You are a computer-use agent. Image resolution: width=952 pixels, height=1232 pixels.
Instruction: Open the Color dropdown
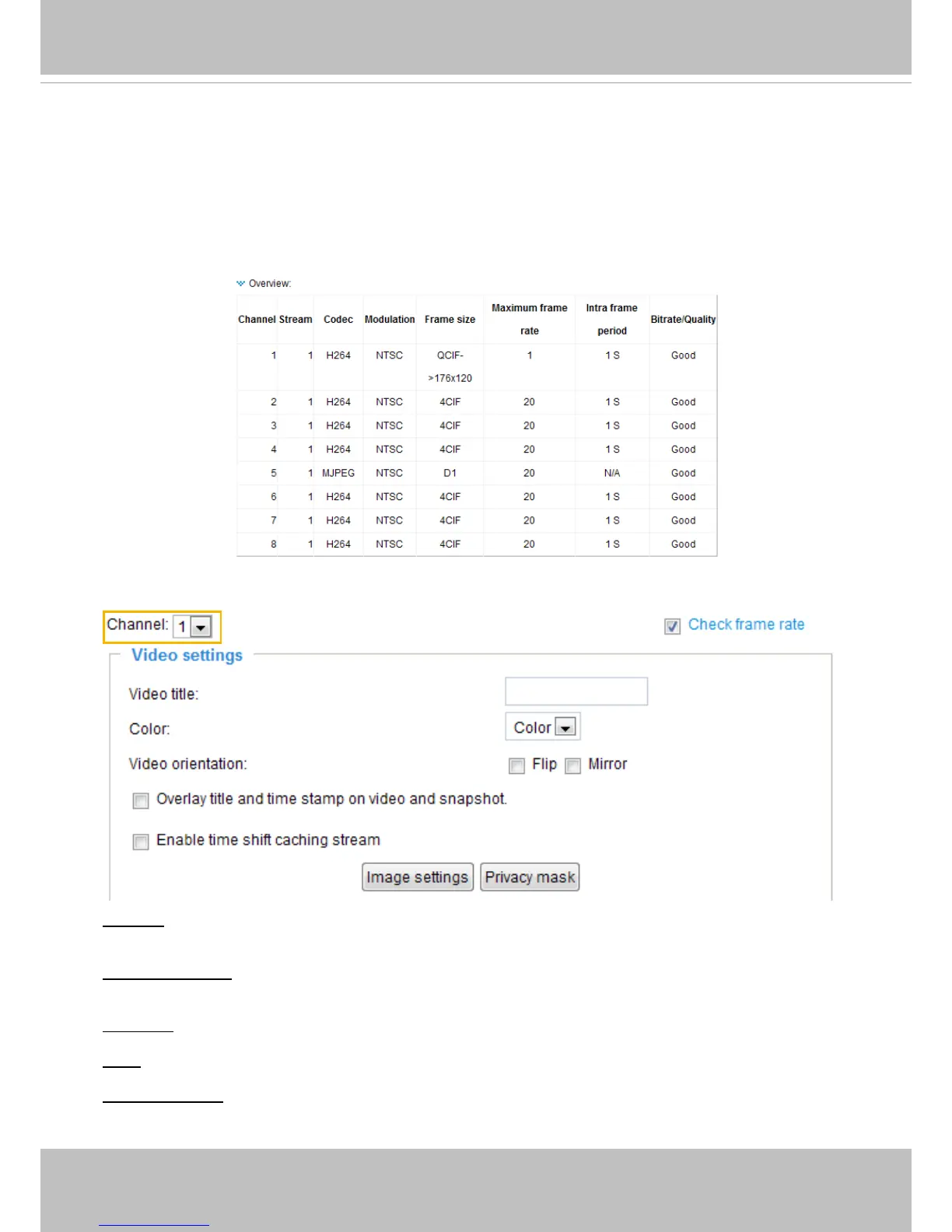tap(543, 726)
